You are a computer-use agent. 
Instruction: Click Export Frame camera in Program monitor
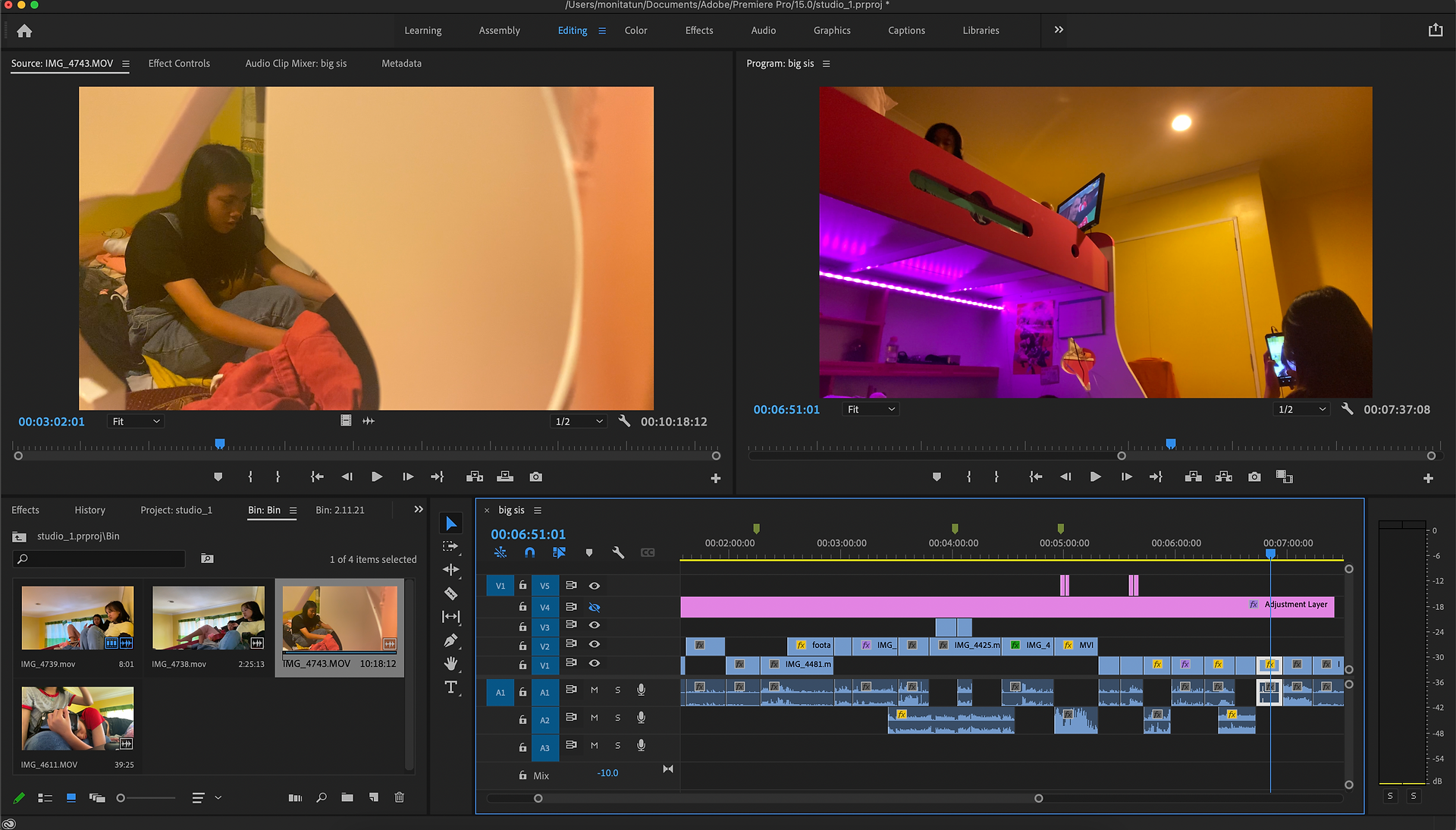pyautogui.click(x=1254, y=476)
